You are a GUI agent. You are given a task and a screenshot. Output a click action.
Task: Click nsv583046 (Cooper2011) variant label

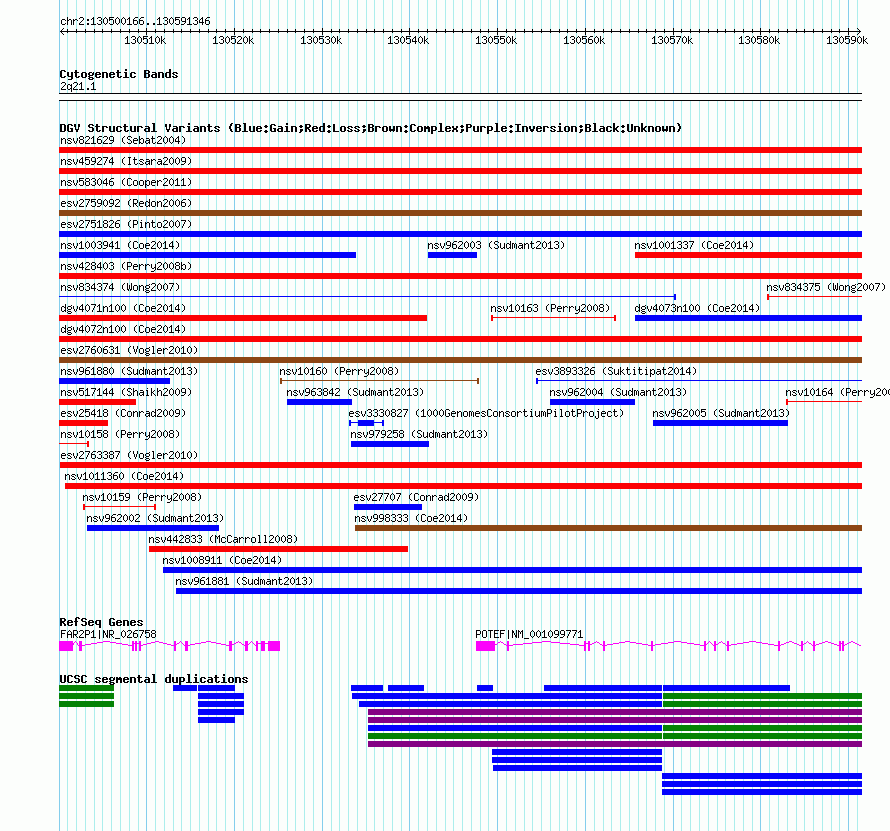126,182
